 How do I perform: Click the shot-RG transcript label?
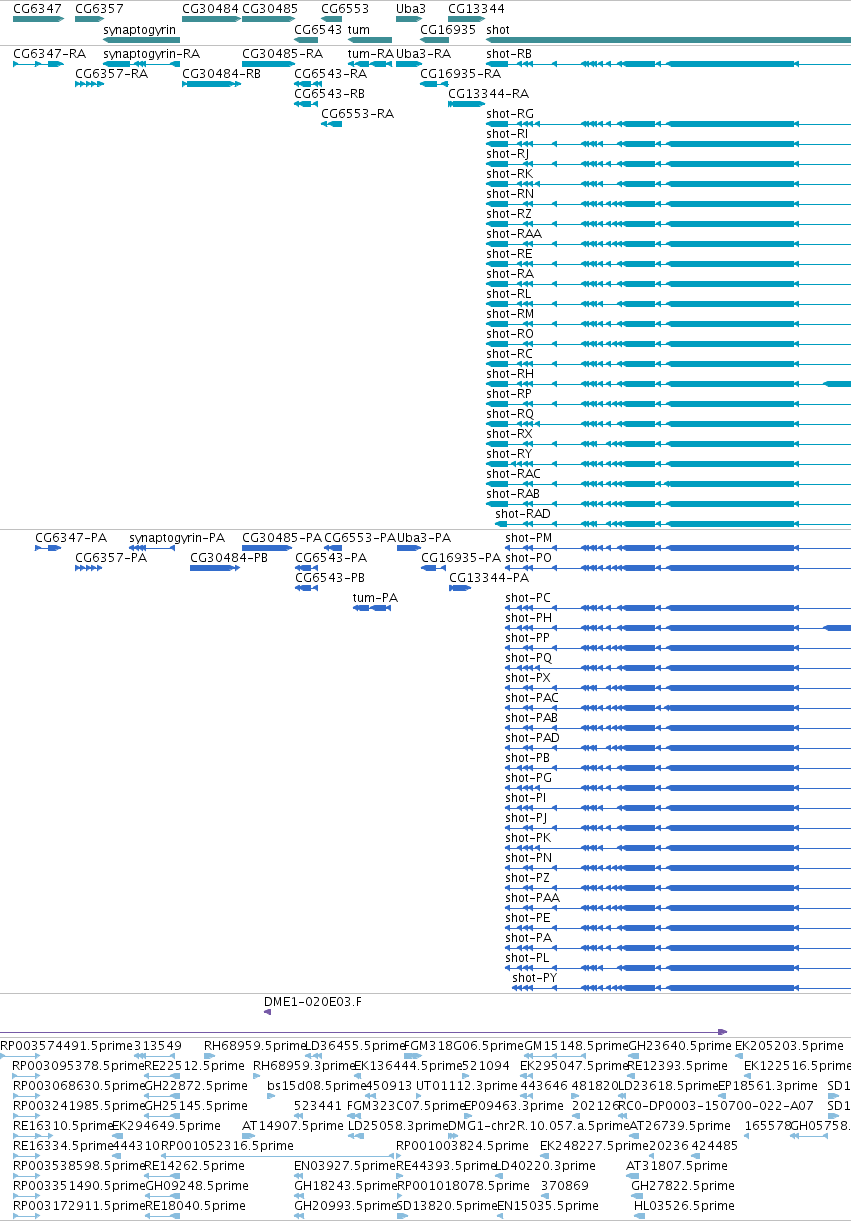[510, 114]
